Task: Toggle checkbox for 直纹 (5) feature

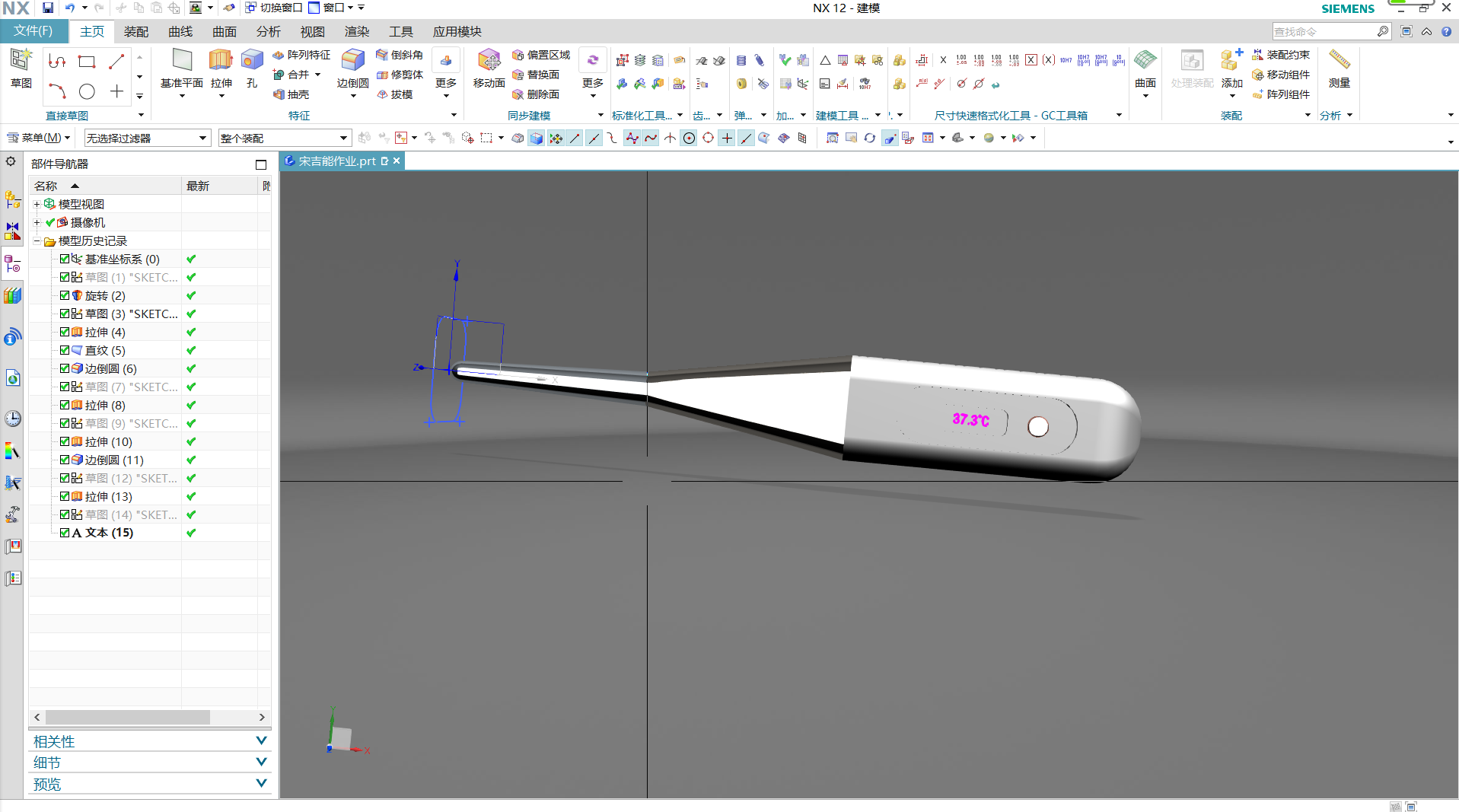Action: click(x=65, y=350)
